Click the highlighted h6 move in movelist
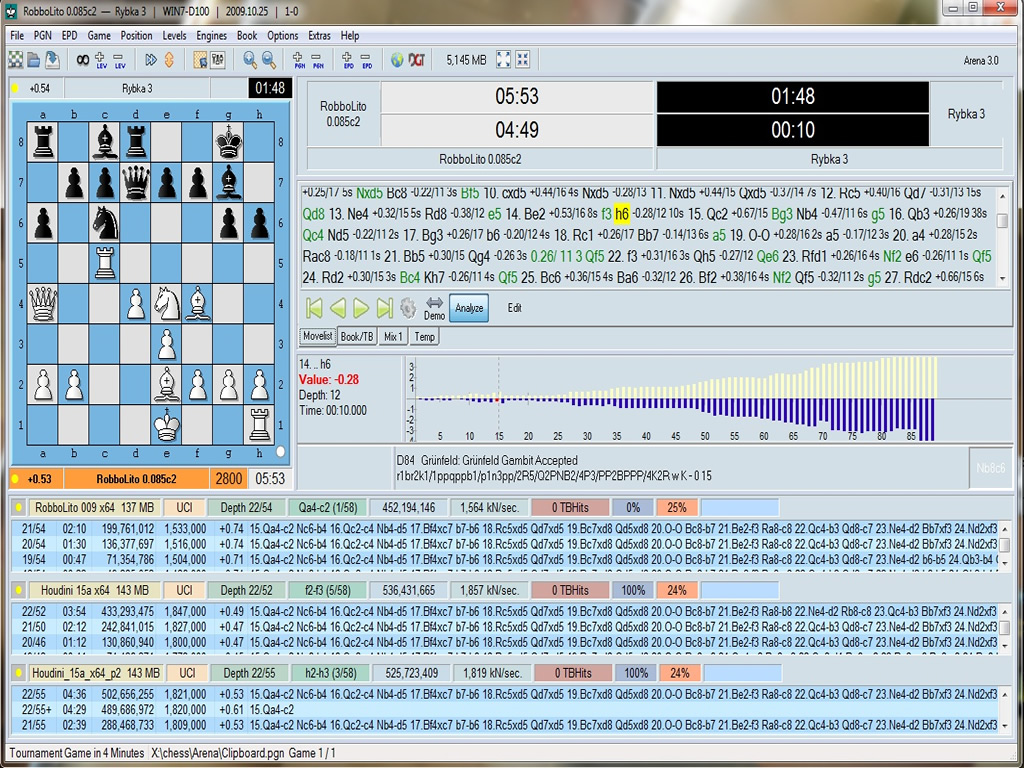This screenshot has height=768, width=1024. coord(622,214)
